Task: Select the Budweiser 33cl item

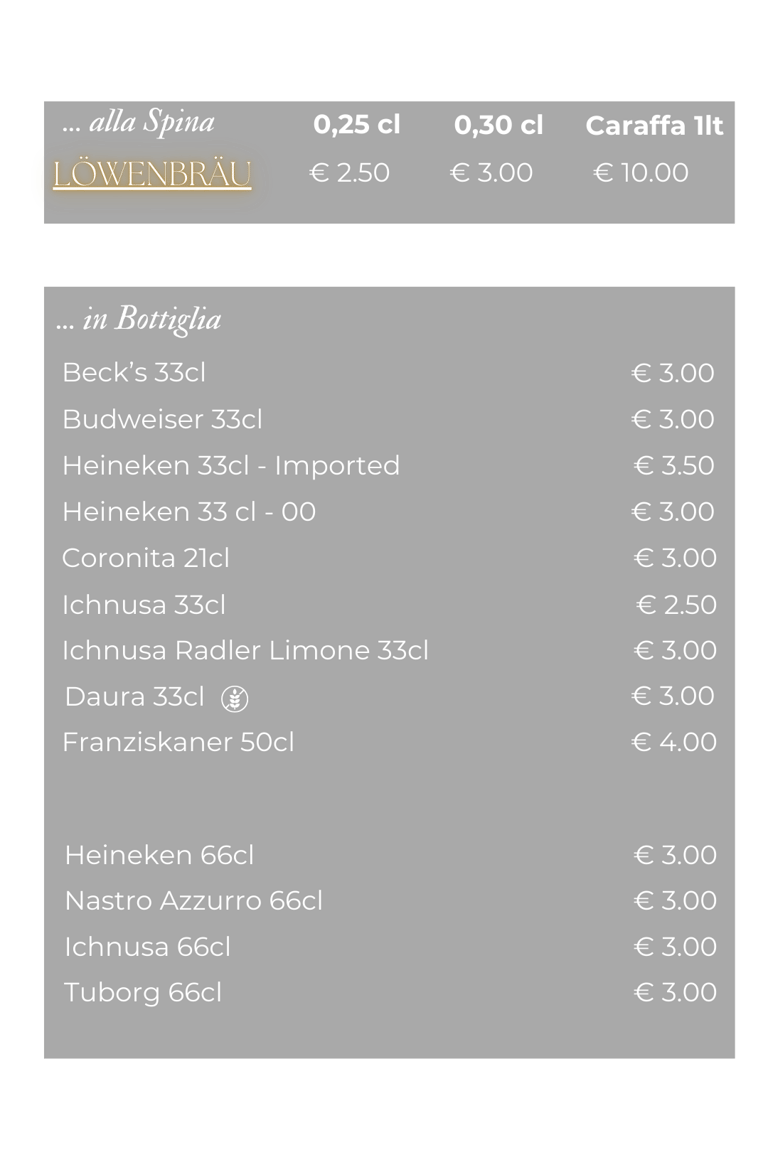Action: point(162,419)
